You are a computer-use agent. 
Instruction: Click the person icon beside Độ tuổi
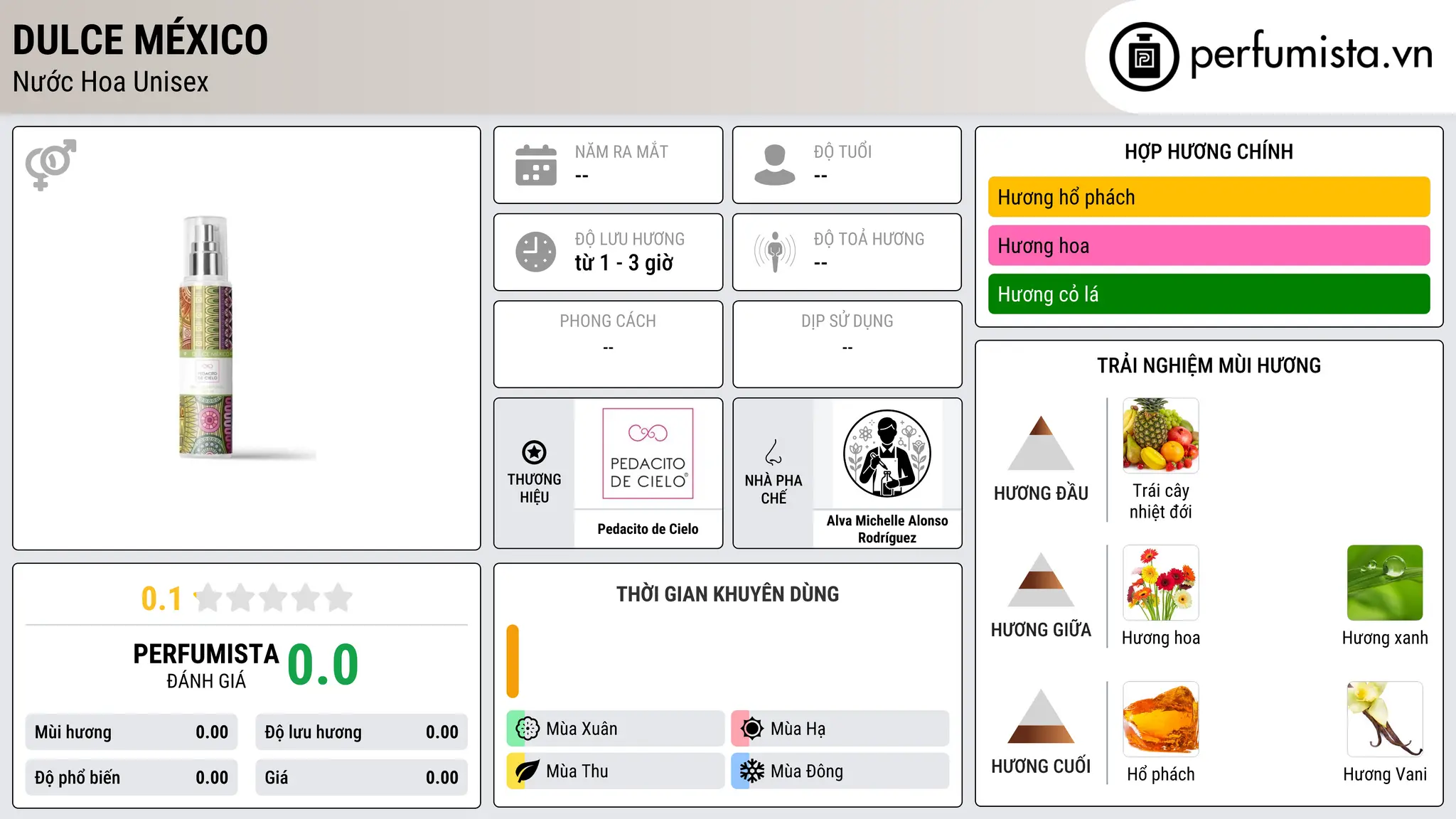775,165
